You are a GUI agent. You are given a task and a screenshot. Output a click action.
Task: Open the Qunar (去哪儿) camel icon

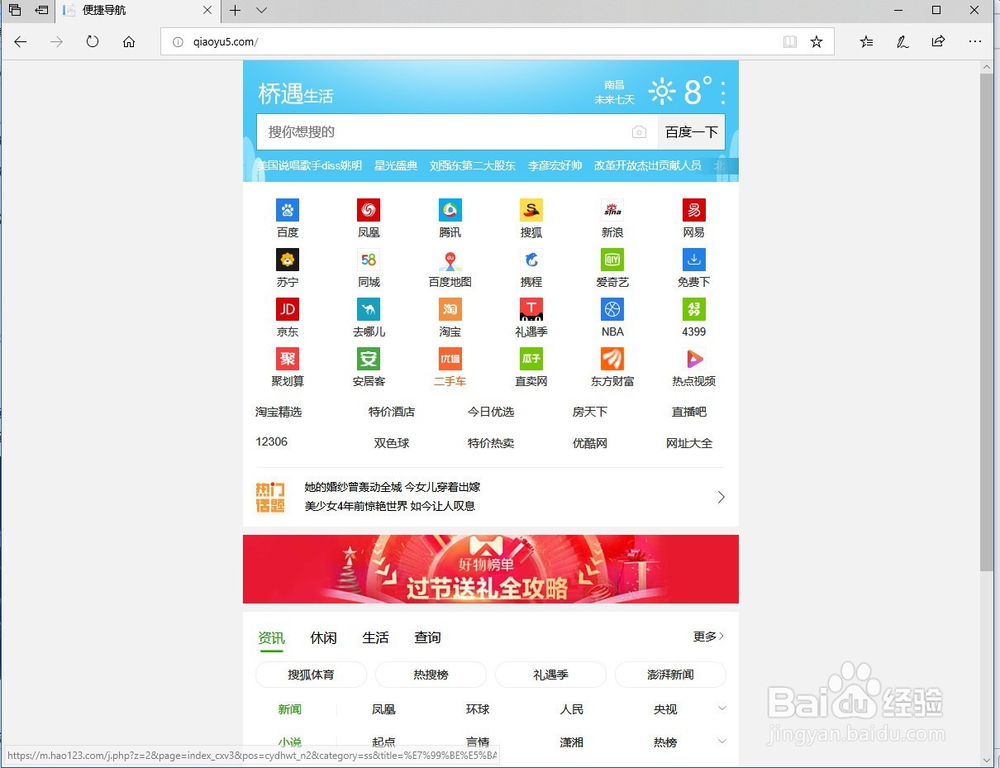pyautogui.click(x=369, y=309)
